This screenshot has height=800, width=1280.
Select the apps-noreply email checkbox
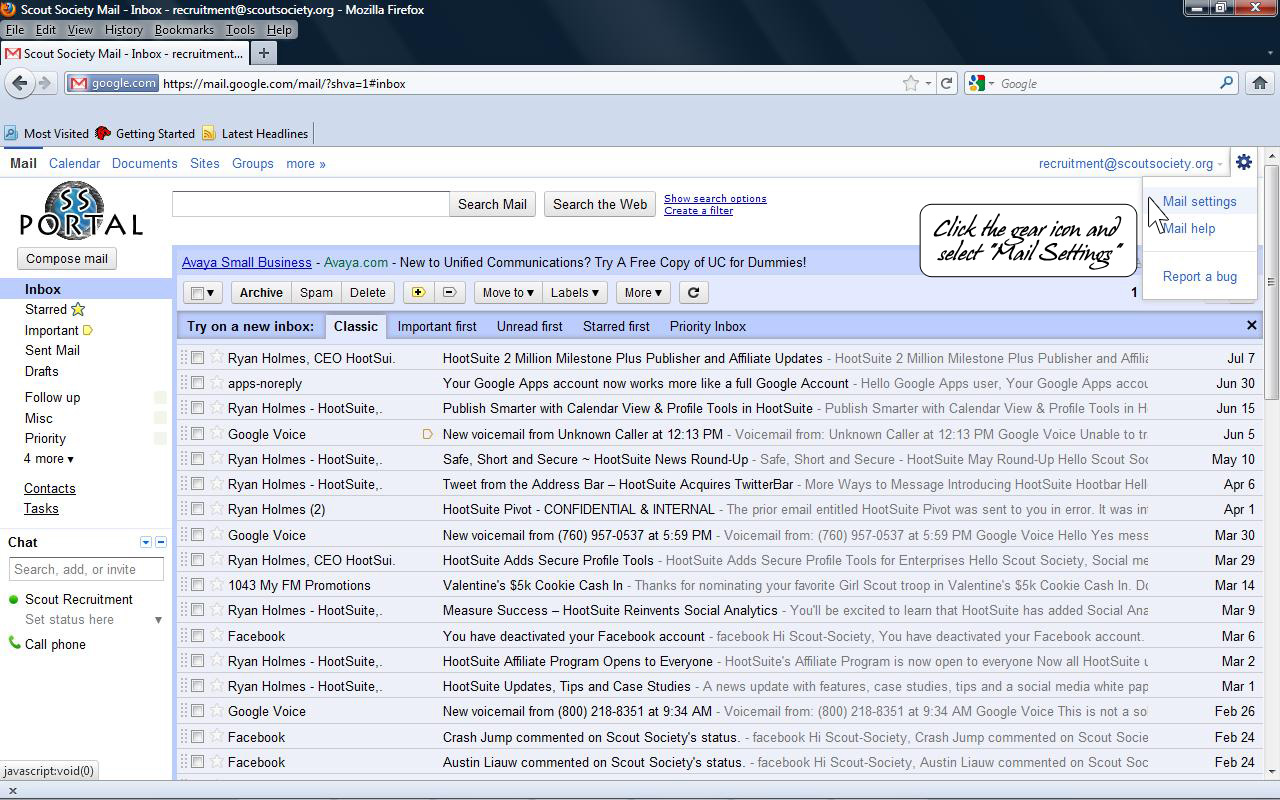[198, 383]
